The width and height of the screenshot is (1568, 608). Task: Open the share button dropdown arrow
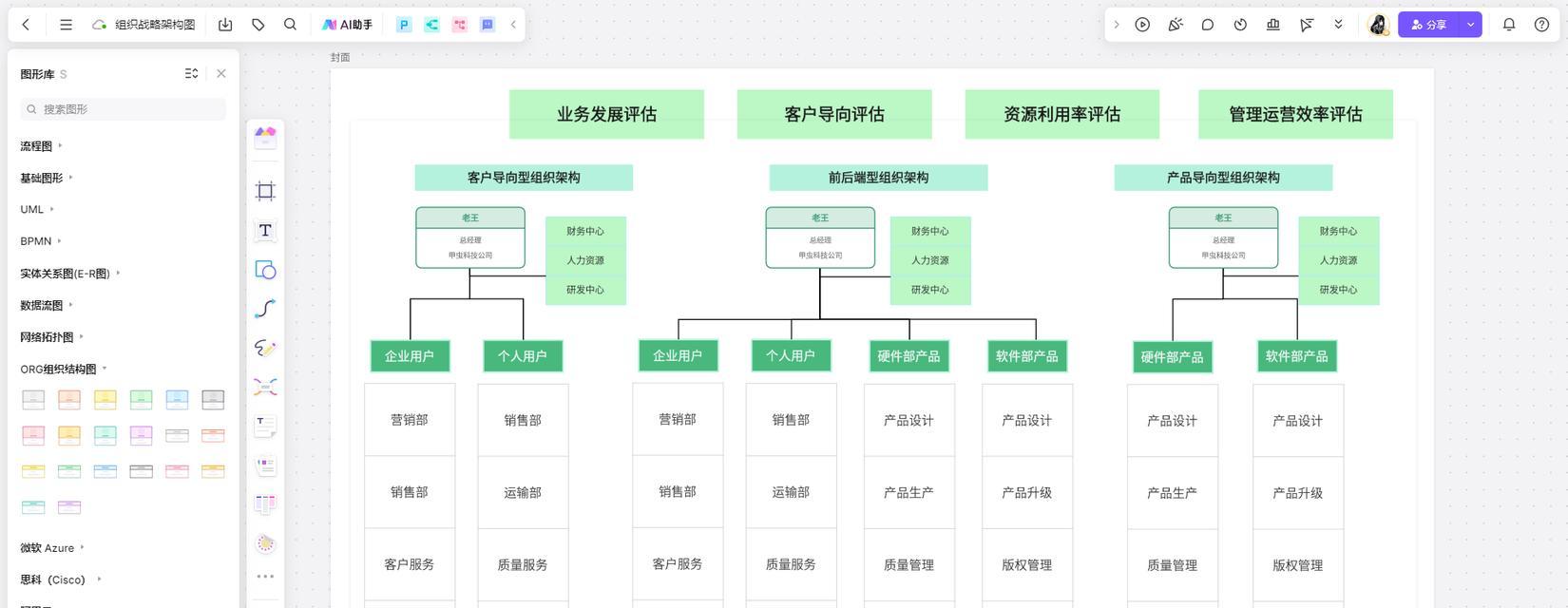point(1470,25)
